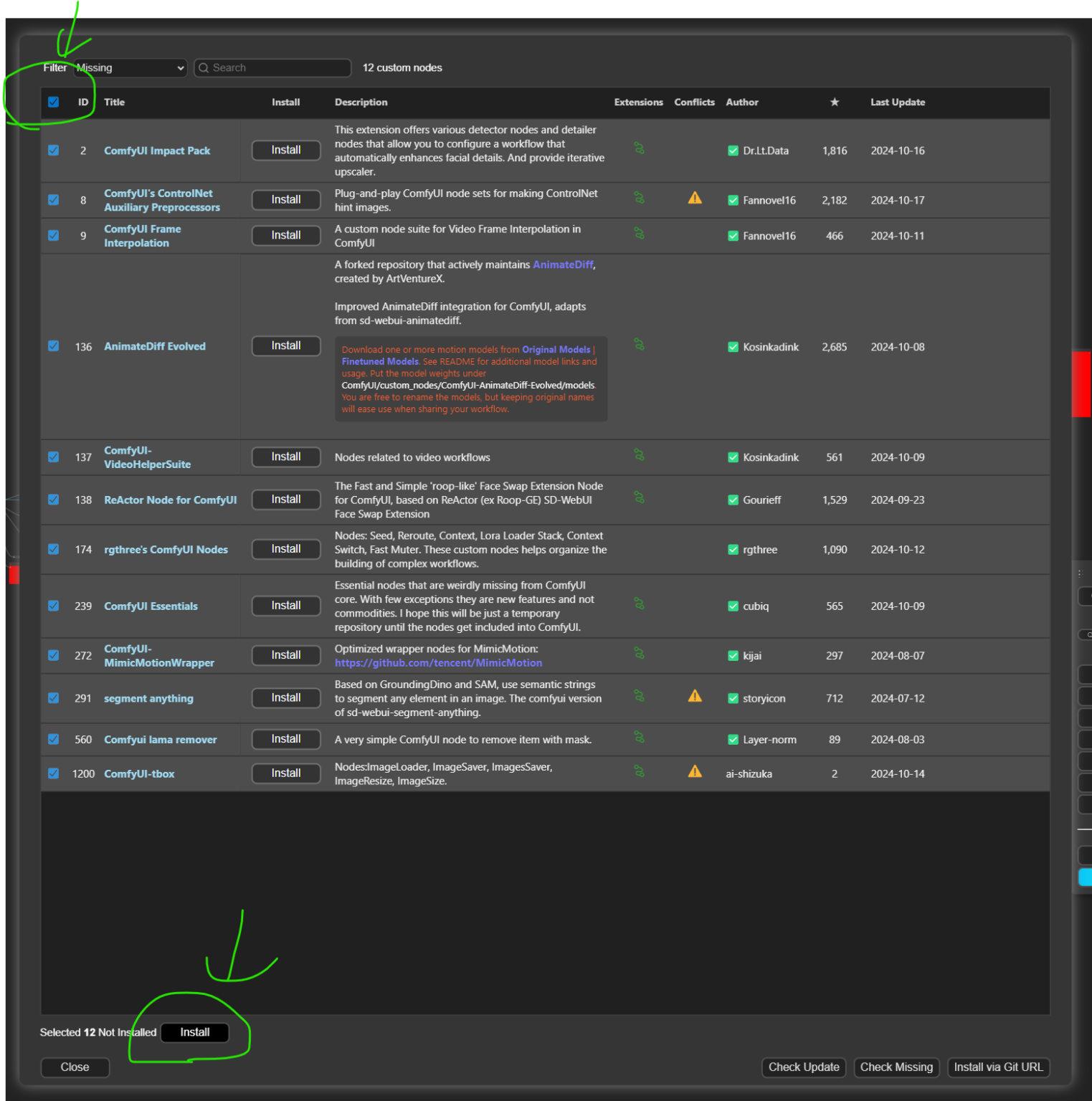The width and height of the screenshot is (1092, 1101).
Task: Click the Check Missing button
Action: point(896,1067)
